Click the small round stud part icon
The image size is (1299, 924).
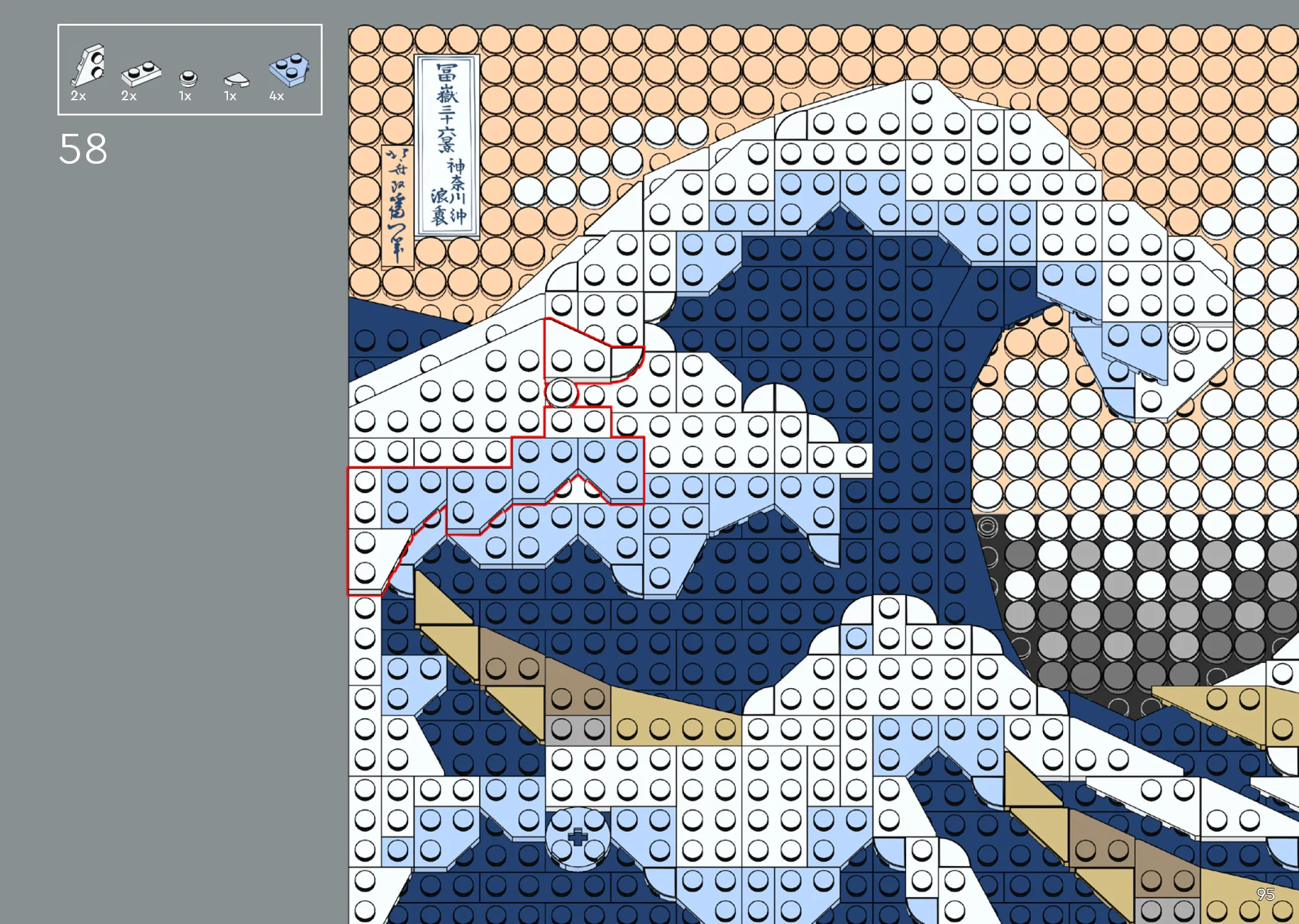(x=188, y=78)
